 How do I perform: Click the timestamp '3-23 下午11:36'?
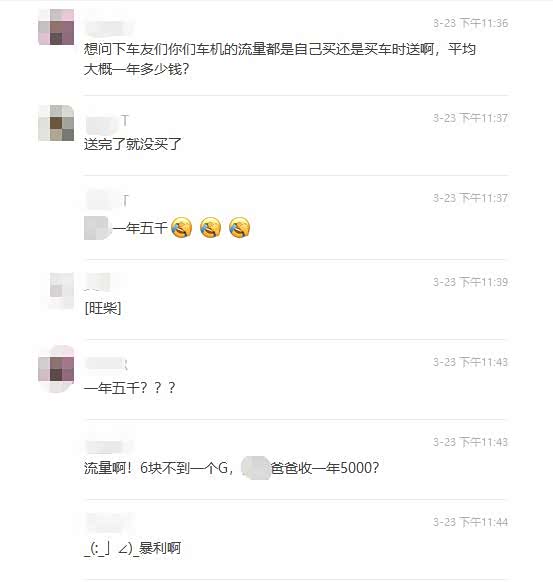pyautogui.click(x=470, y=23)
